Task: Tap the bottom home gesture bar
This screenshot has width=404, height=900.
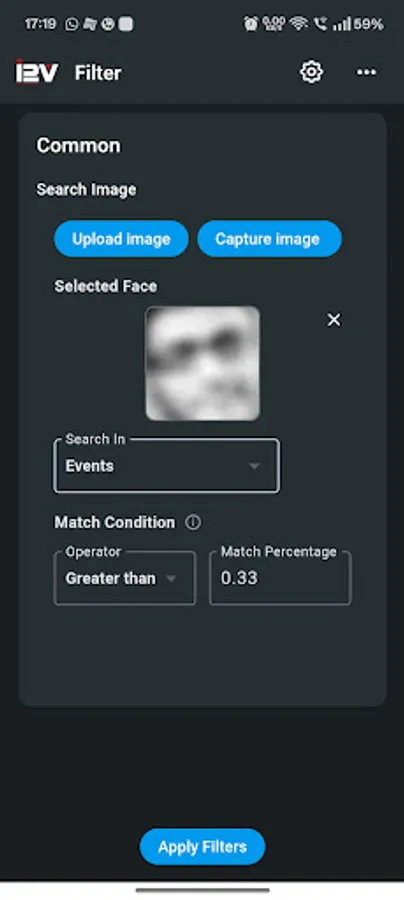Action: pyautogui.click(x=203, y=890)
